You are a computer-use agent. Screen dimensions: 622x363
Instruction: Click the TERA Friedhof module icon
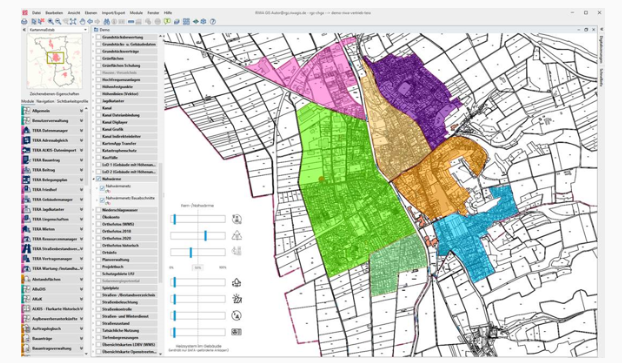(26, 190)
